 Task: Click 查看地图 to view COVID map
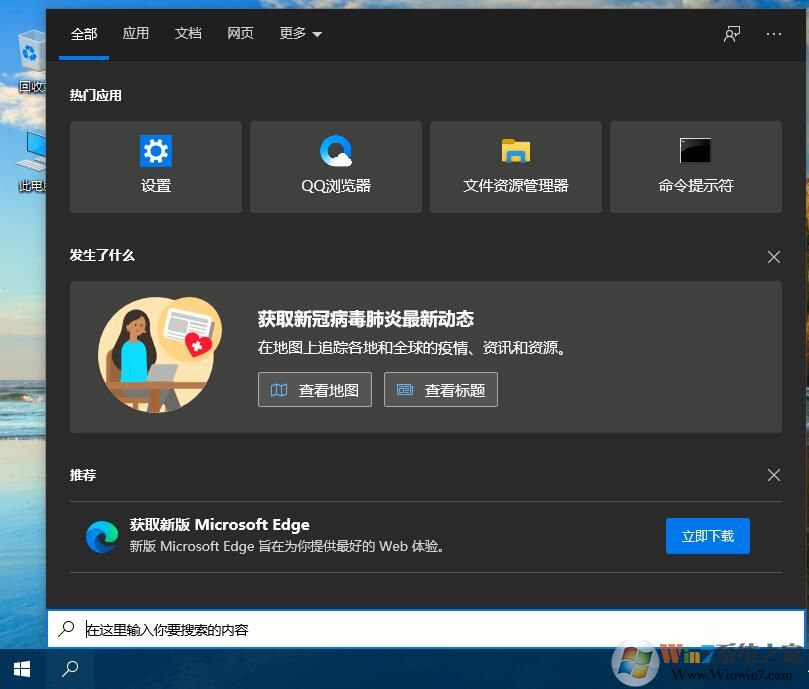click(314, 390)
